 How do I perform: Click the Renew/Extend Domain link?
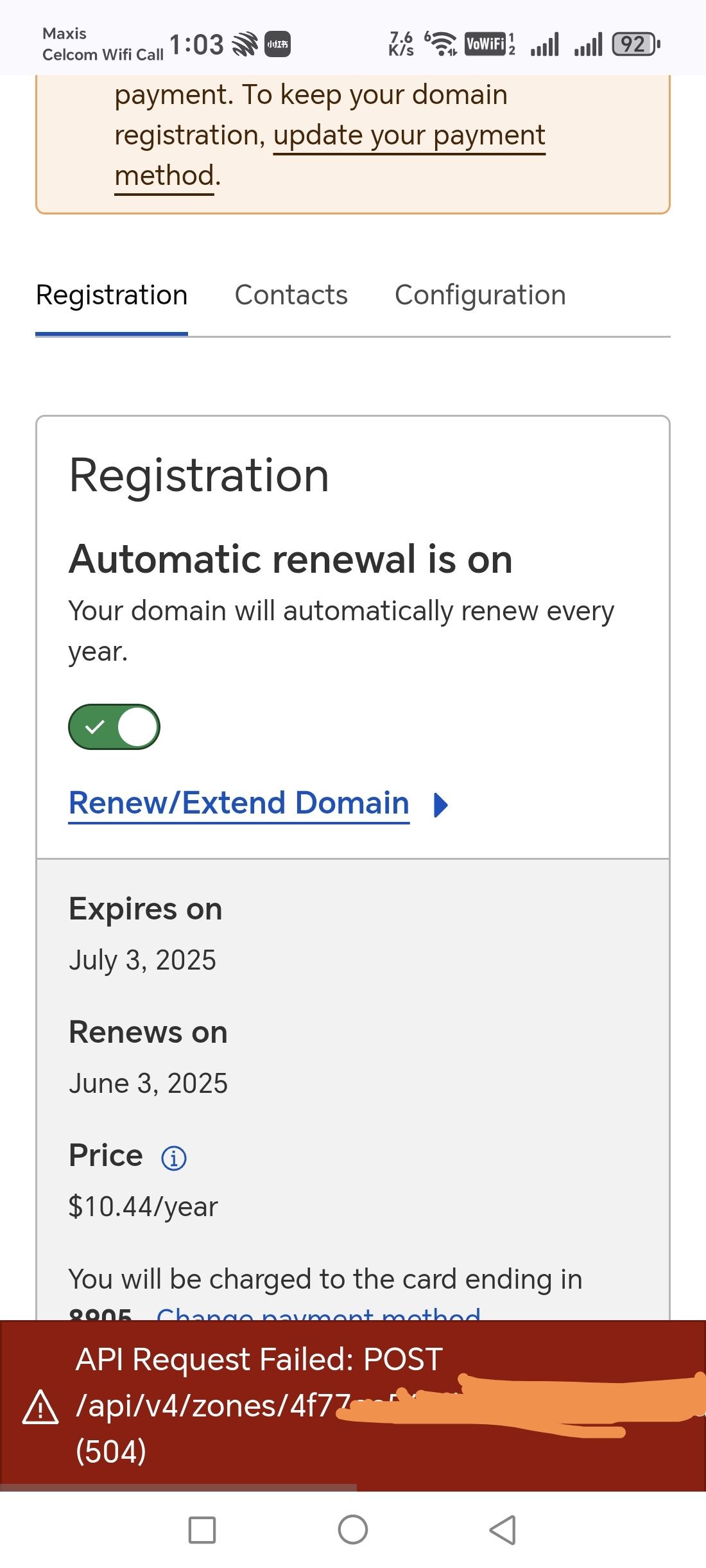pos(239,803)
